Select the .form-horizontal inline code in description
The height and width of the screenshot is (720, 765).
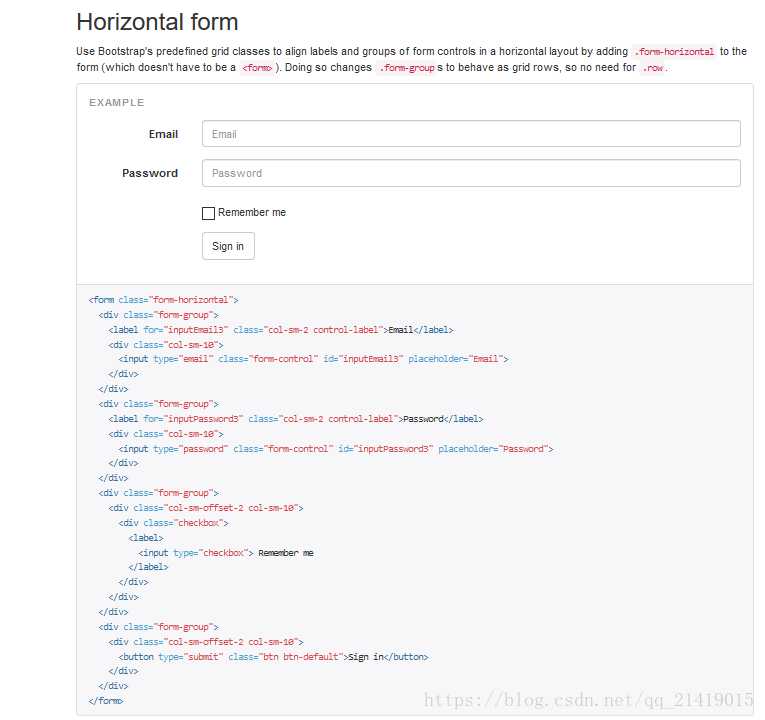(x=675, y=52)
